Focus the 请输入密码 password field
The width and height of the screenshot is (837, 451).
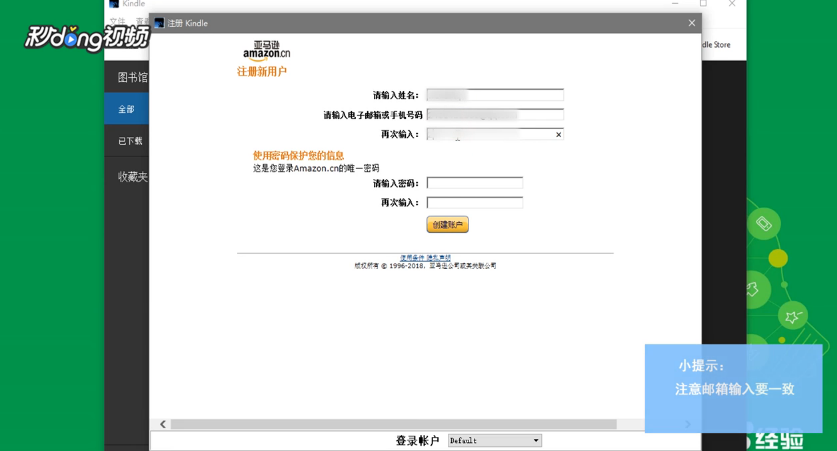pyautogui.click(x=475, y=183)
